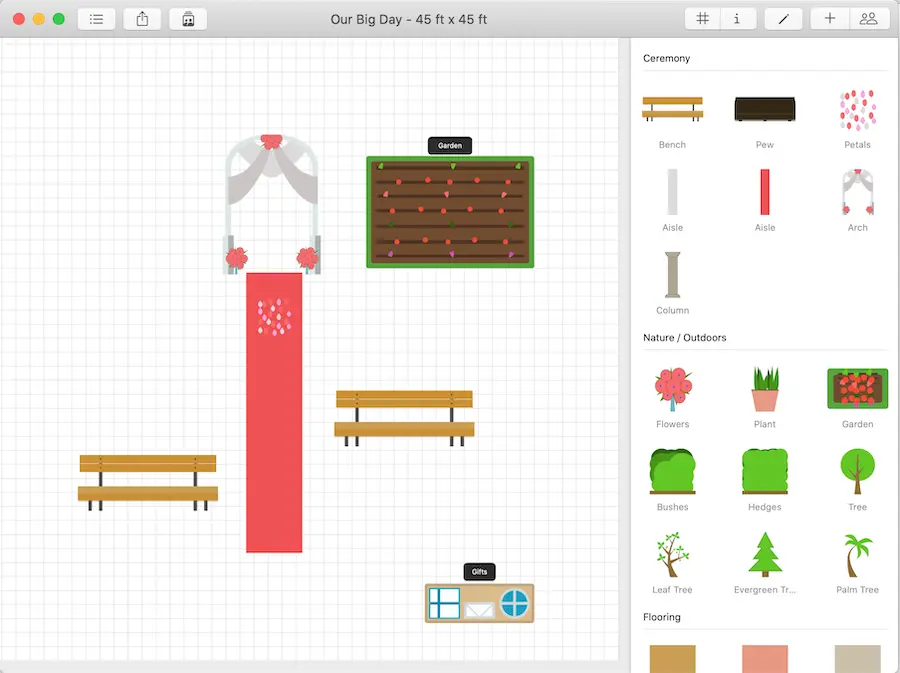Open the guests people button
Viewport: 900px width, 673px height.
[868, 19]
